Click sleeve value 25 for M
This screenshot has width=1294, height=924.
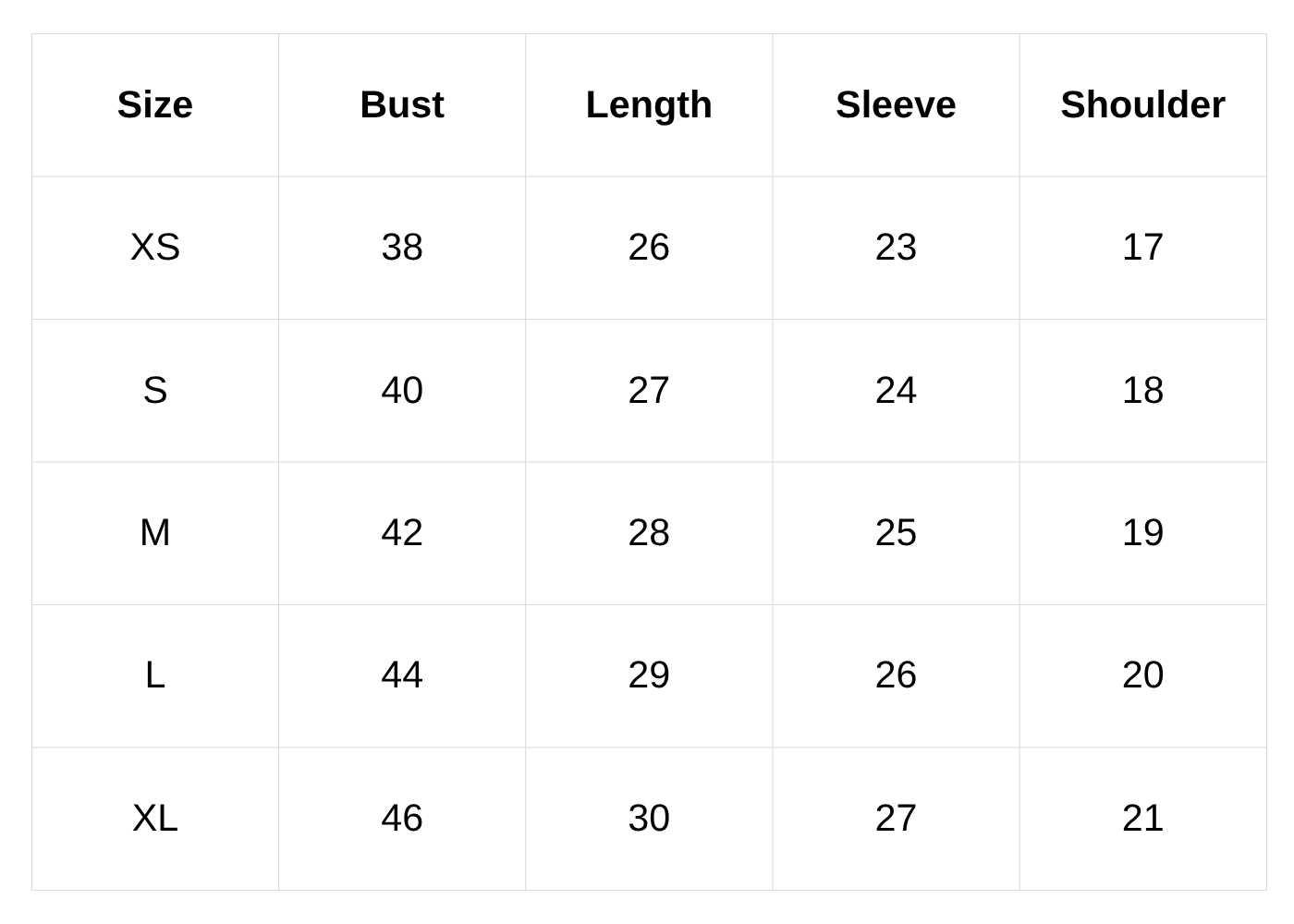(896, 533)
